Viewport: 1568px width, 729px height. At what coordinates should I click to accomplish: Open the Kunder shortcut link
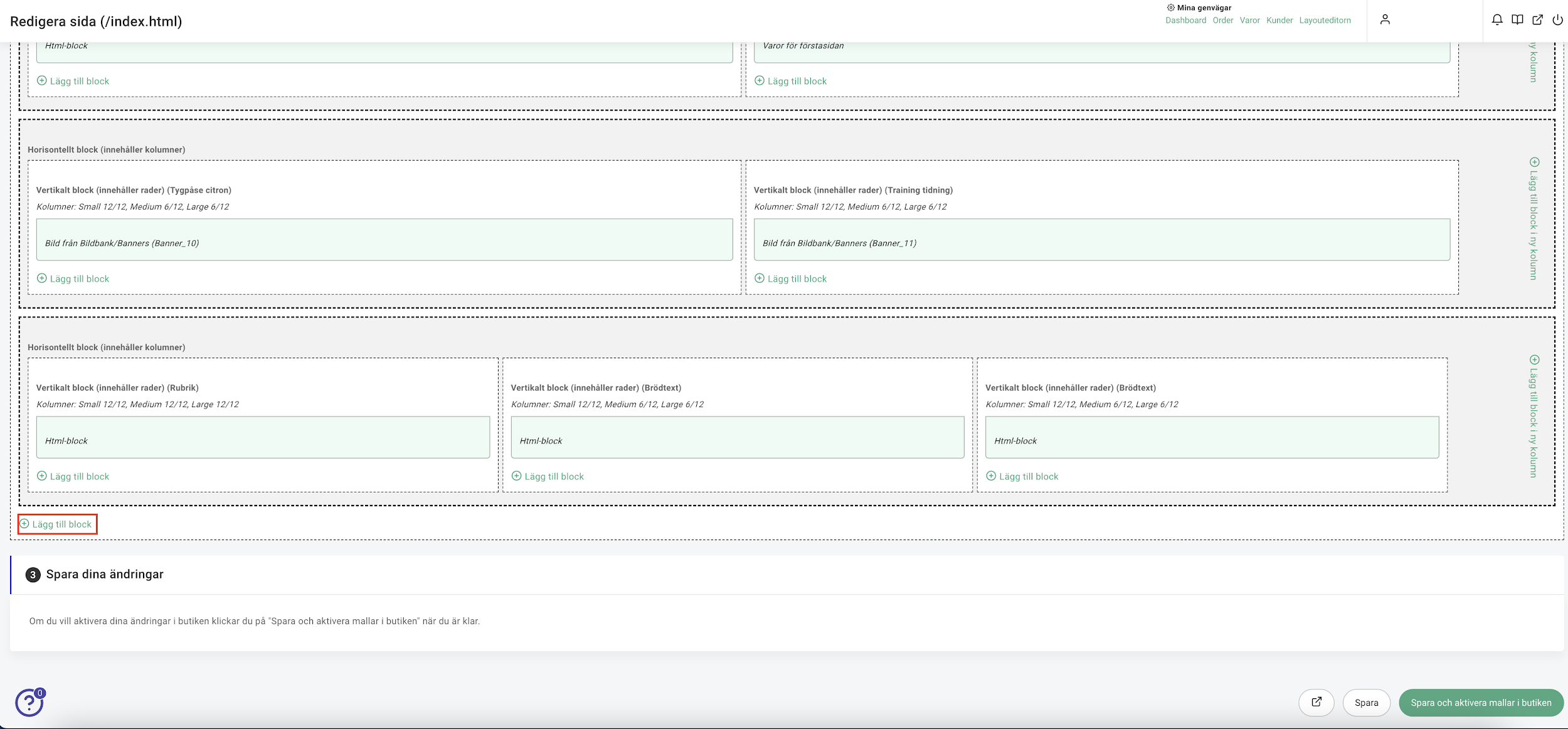[1279, 21]
